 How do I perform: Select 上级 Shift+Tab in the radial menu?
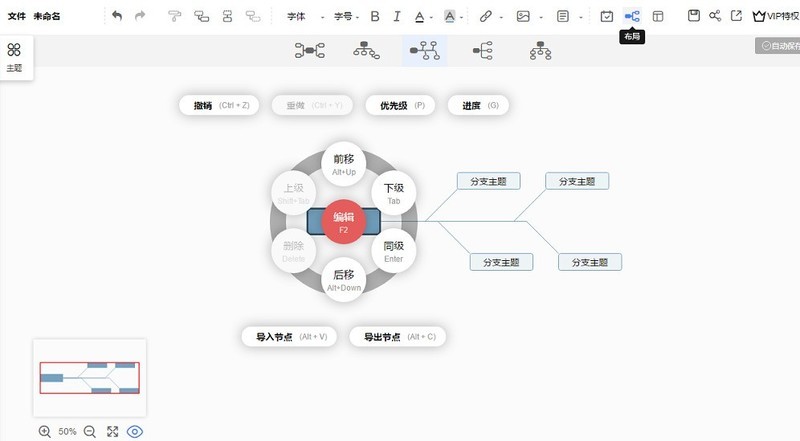pyautogui.click(x=293, y=193)
